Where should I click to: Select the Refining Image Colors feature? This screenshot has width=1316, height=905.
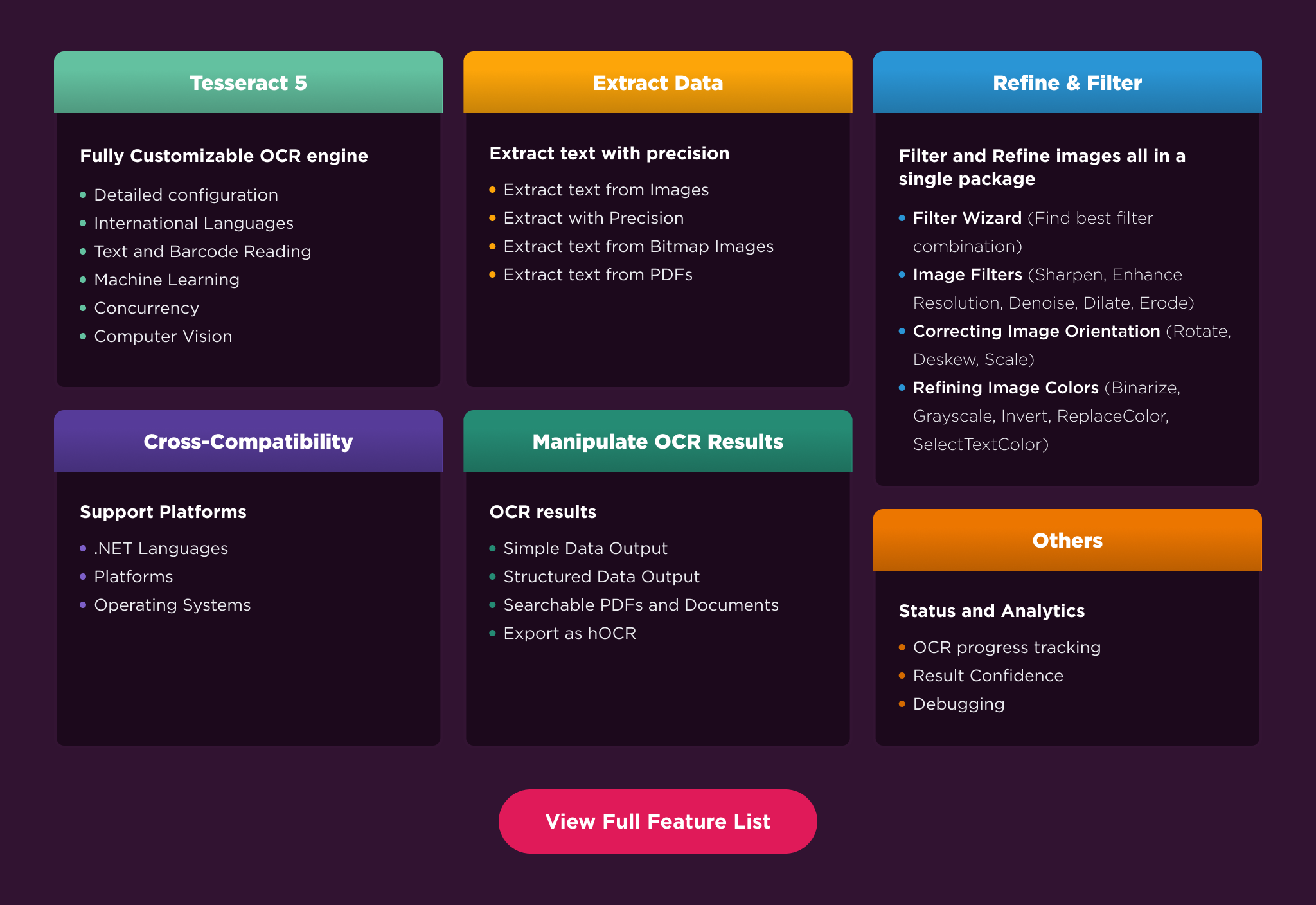click(1005, 388)
